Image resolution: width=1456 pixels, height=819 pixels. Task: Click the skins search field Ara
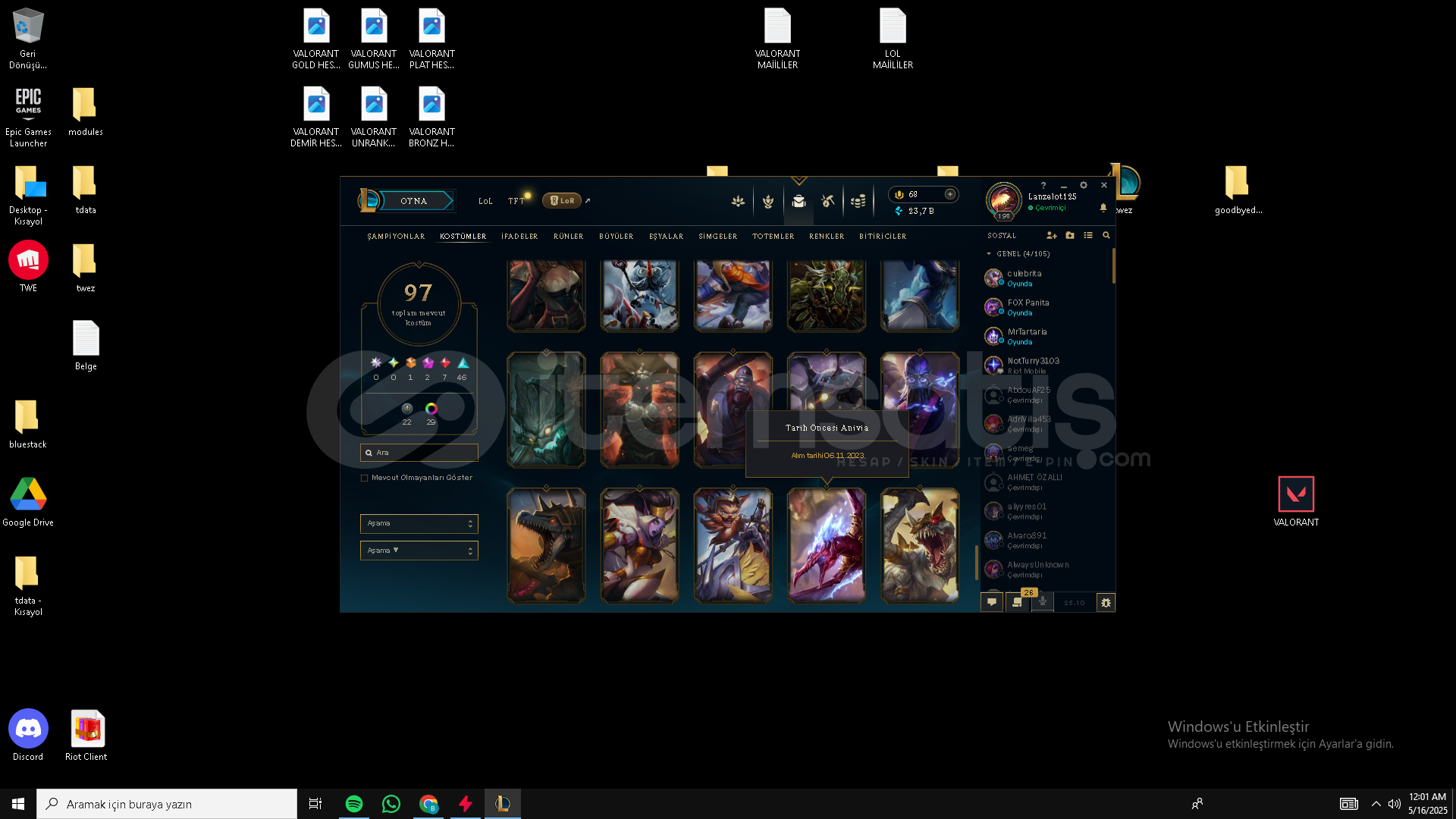point(419,453)
